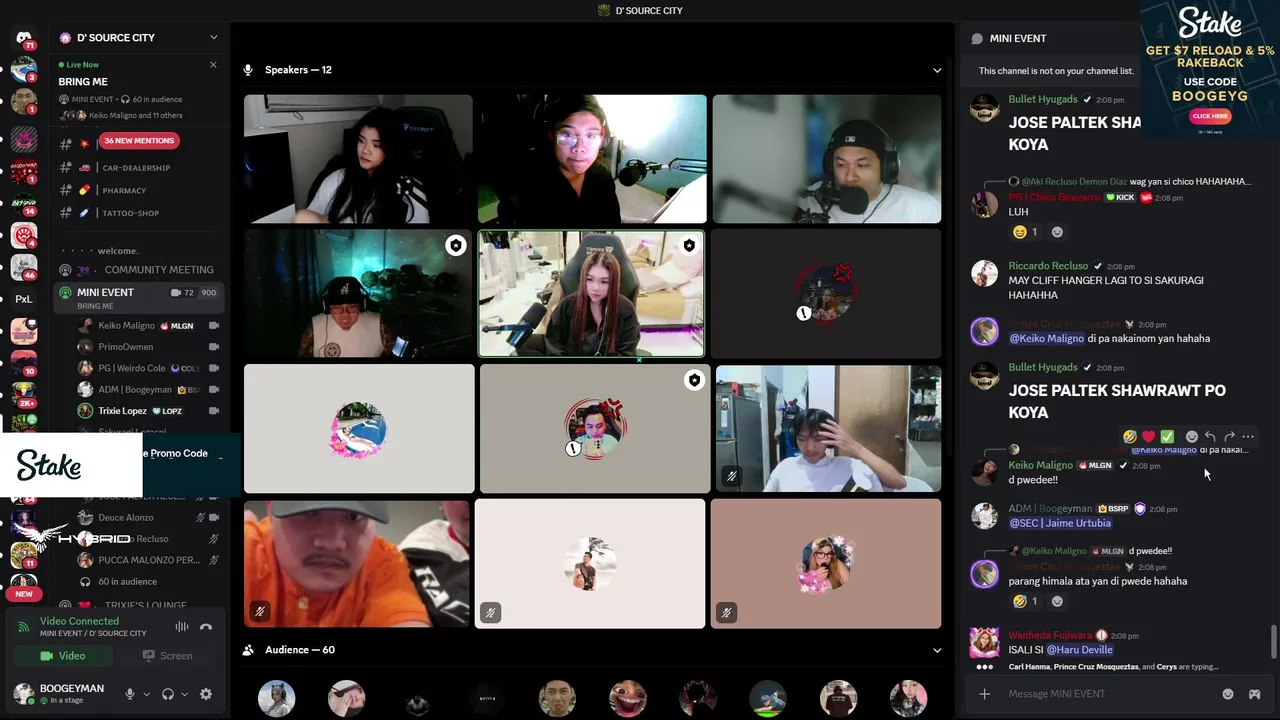React with the laughing emoji in hover toolbar
Image resolution: width=1280 pixels, height=720 pixels.
click(x=1130, y=437)
